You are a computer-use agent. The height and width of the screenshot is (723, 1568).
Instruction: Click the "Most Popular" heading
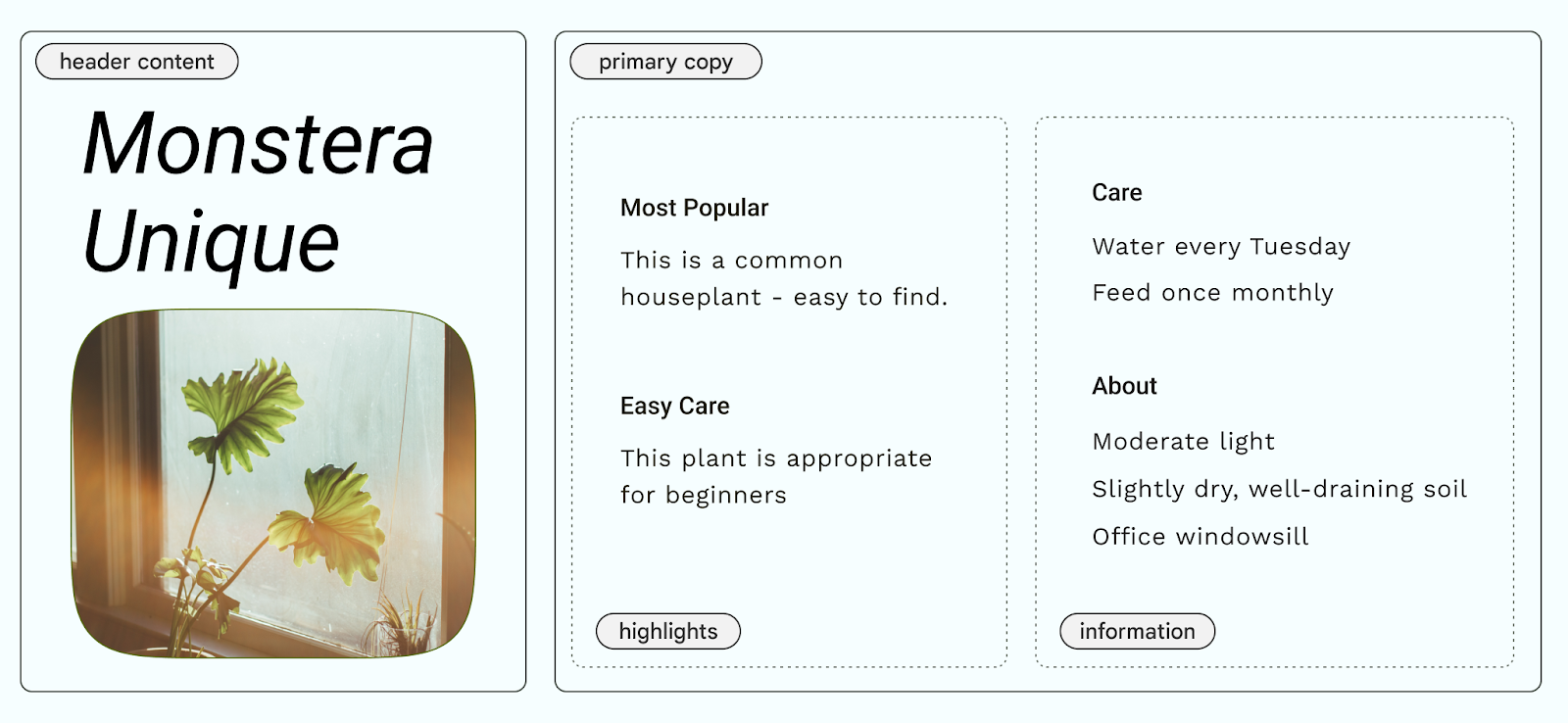pyautogui.click(x=694, y=208)
